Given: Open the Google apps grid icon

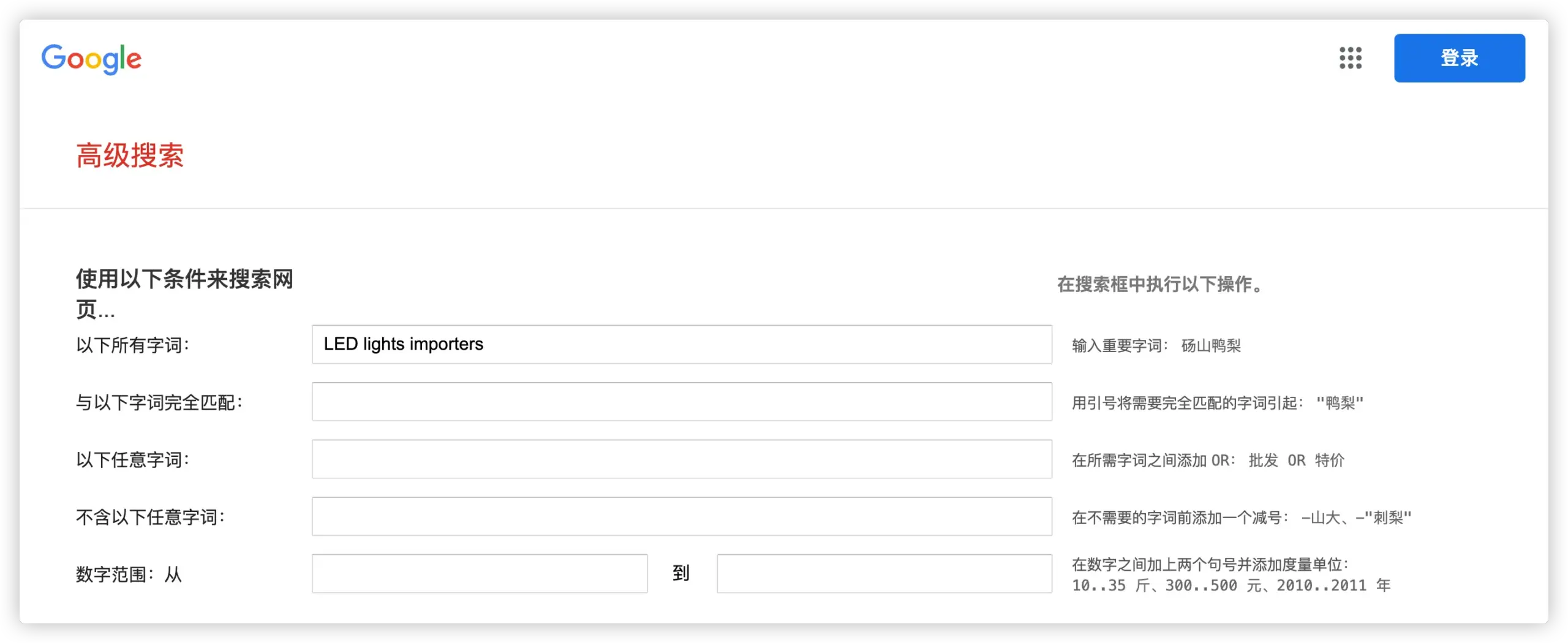Looking at the screenshot, I should tap(1350, 58).
